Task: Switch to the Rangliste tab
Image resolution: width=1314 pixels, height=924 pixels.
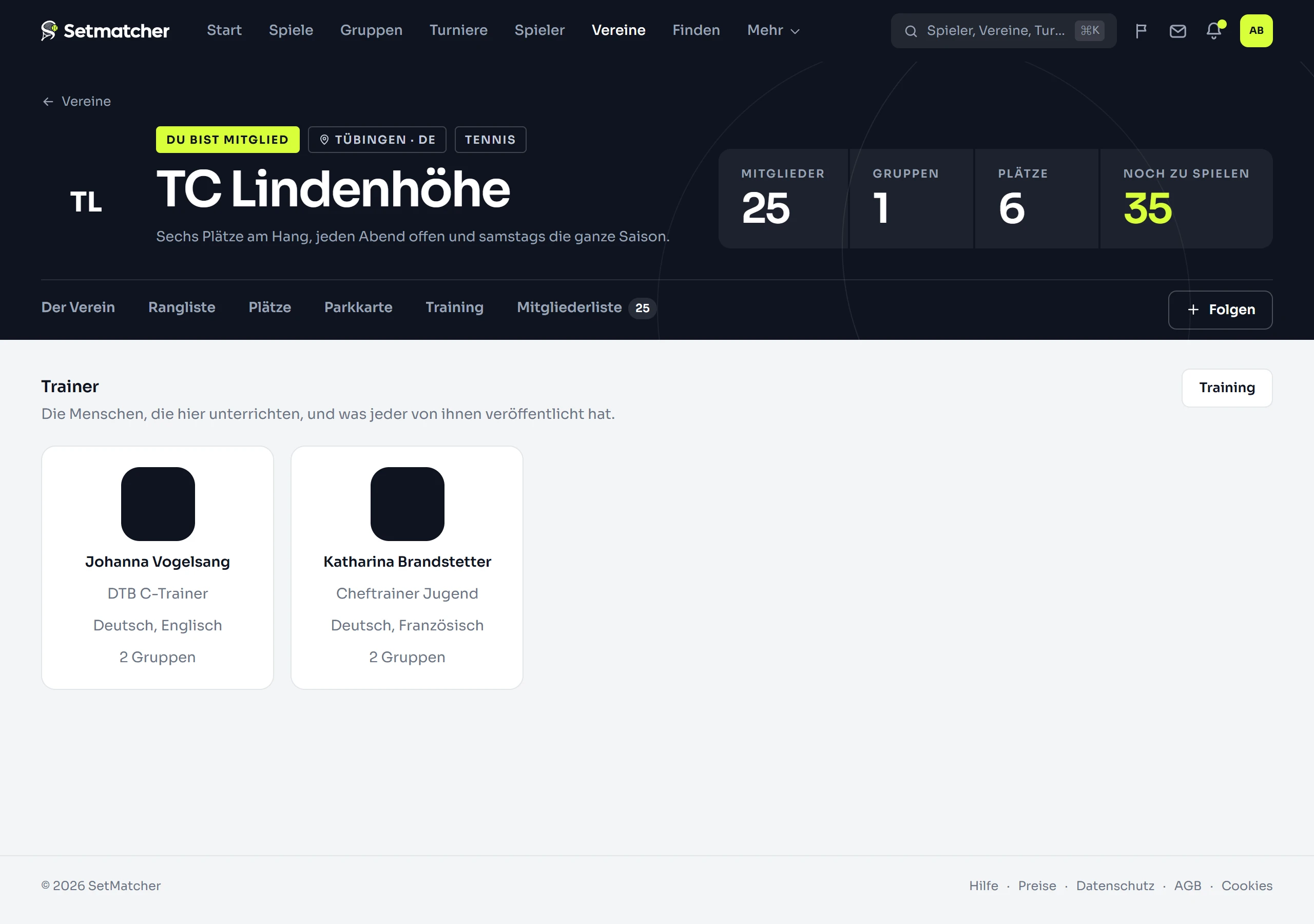Action: (181, 307)
